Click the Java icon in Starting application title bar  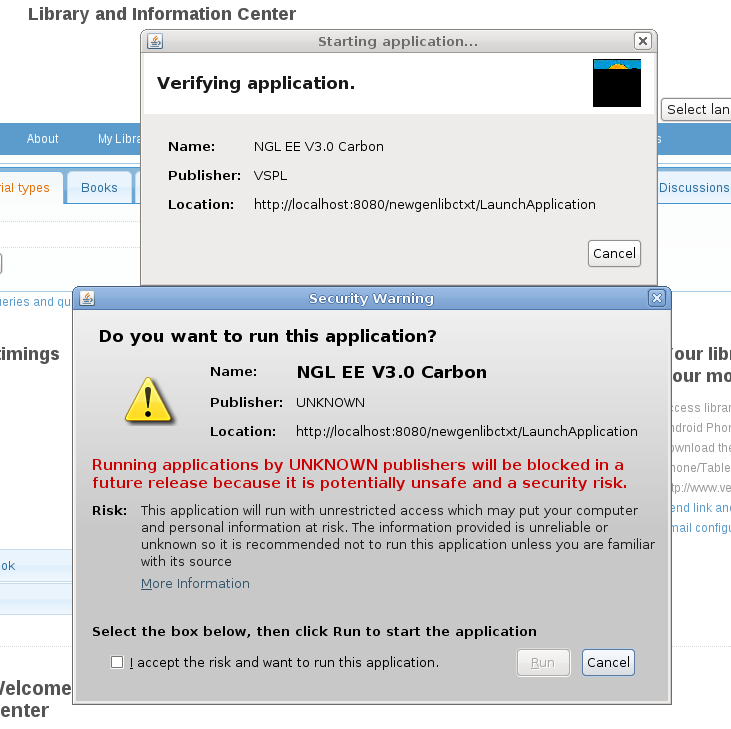point(155,41)
